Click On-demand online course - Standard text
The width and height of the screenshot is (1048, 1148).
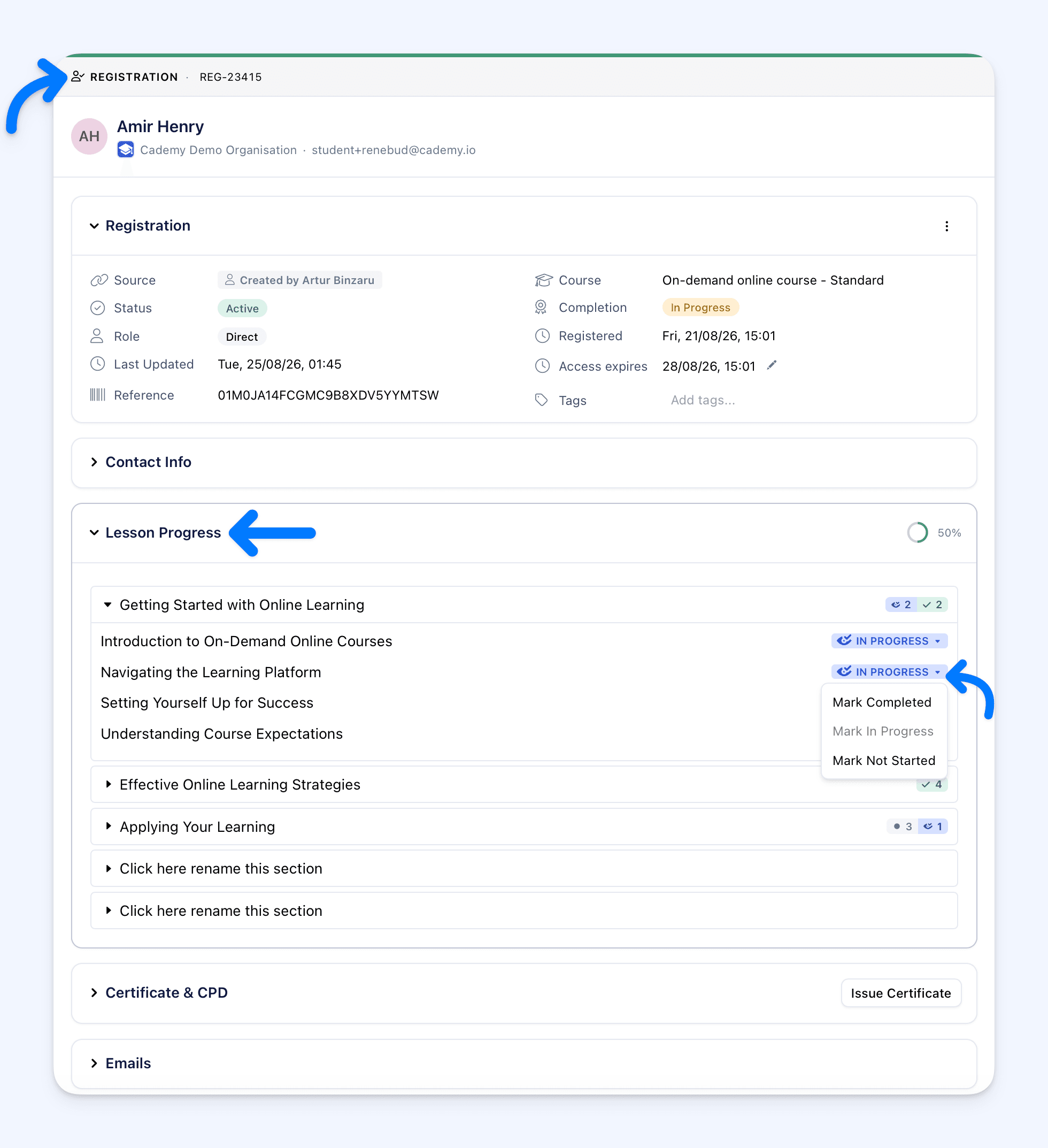pyautogui.click(x=773, y=280)
